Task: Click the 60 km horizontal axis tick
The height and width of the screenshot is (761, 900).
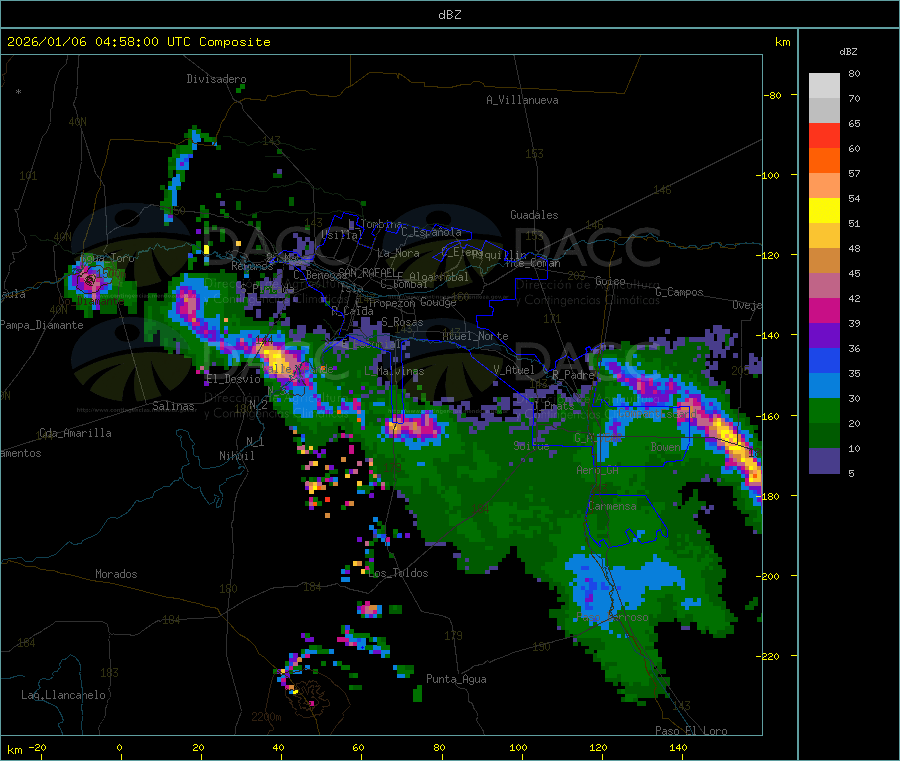Action: click(x=358, y=747)
